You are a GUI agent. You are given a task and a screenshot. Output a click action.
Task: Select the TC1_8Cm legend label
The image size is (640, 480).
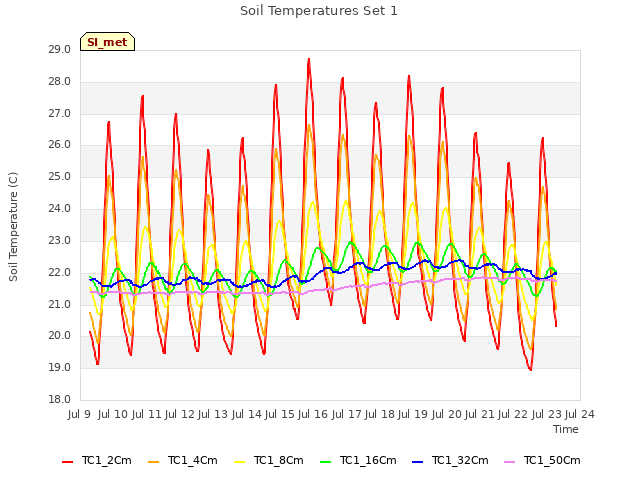click(x=279, y=460)
